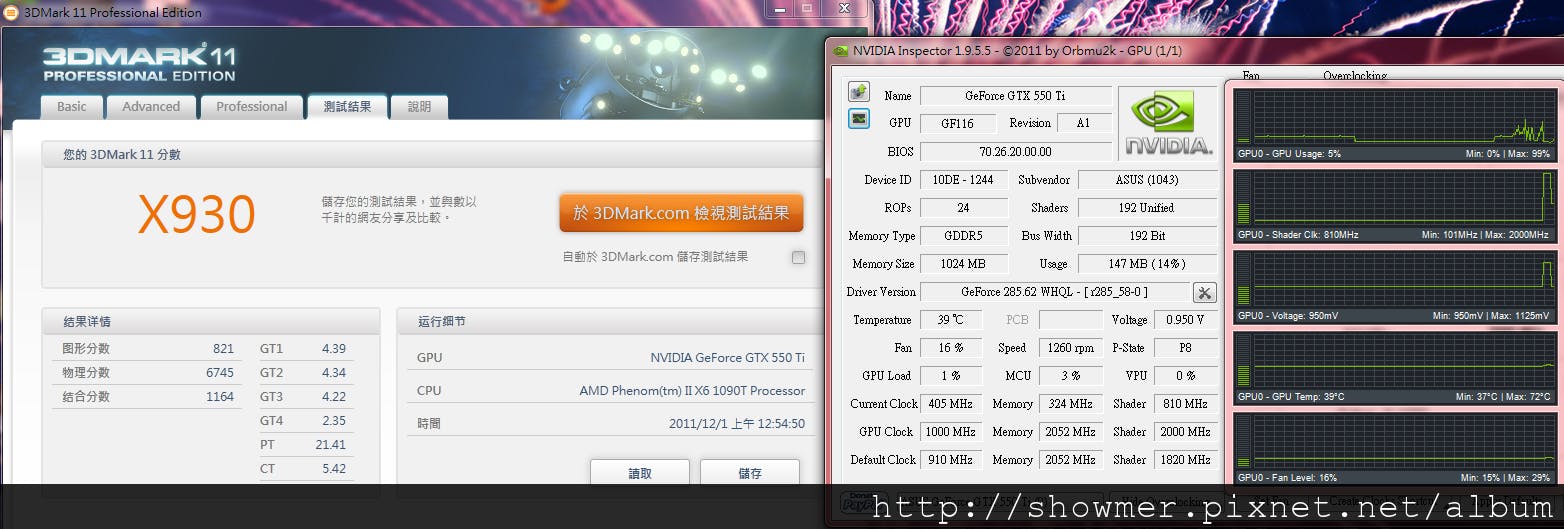This screenshot has height=529, width=1564.
Task: Click the GPU Load field 1 %
Action: point(951,376)
